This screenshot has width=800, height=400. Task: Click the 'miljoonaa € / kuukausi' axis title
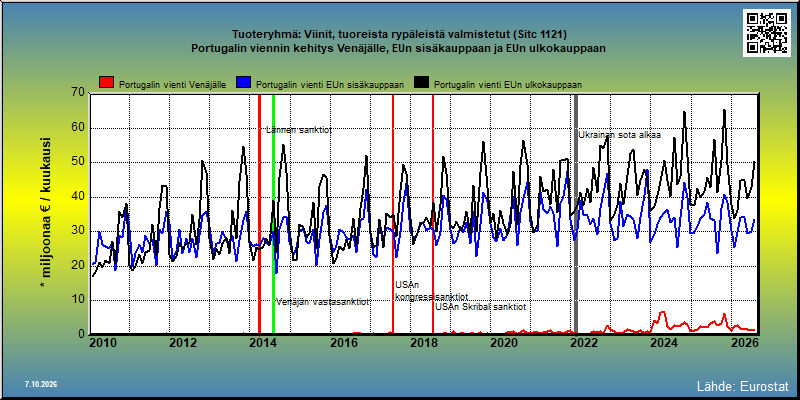(x=44, y=214)
